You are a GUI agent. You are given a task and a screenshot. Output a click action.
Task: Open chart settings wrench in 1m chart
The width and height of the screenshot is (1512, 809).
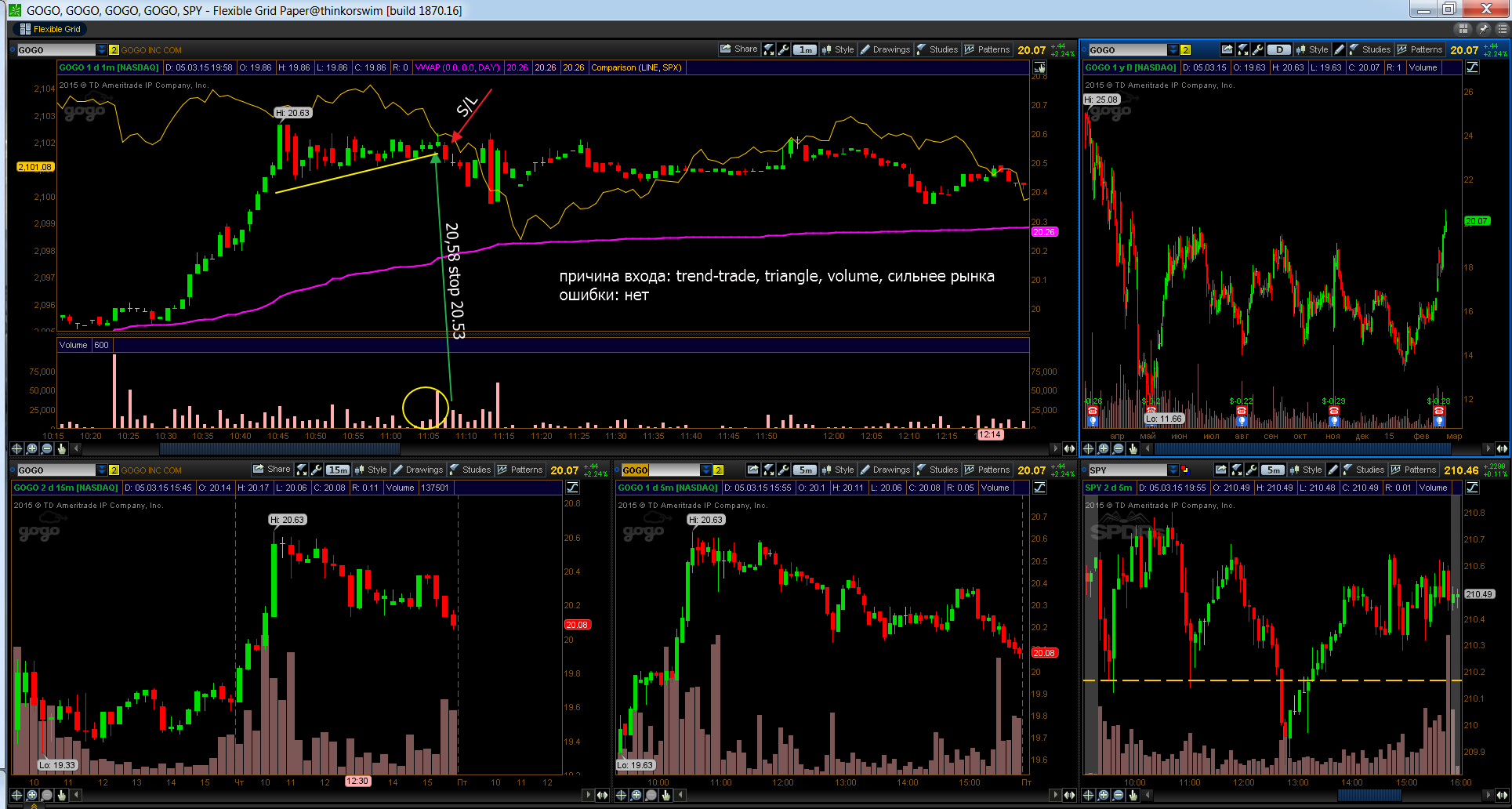coord(783,49)
